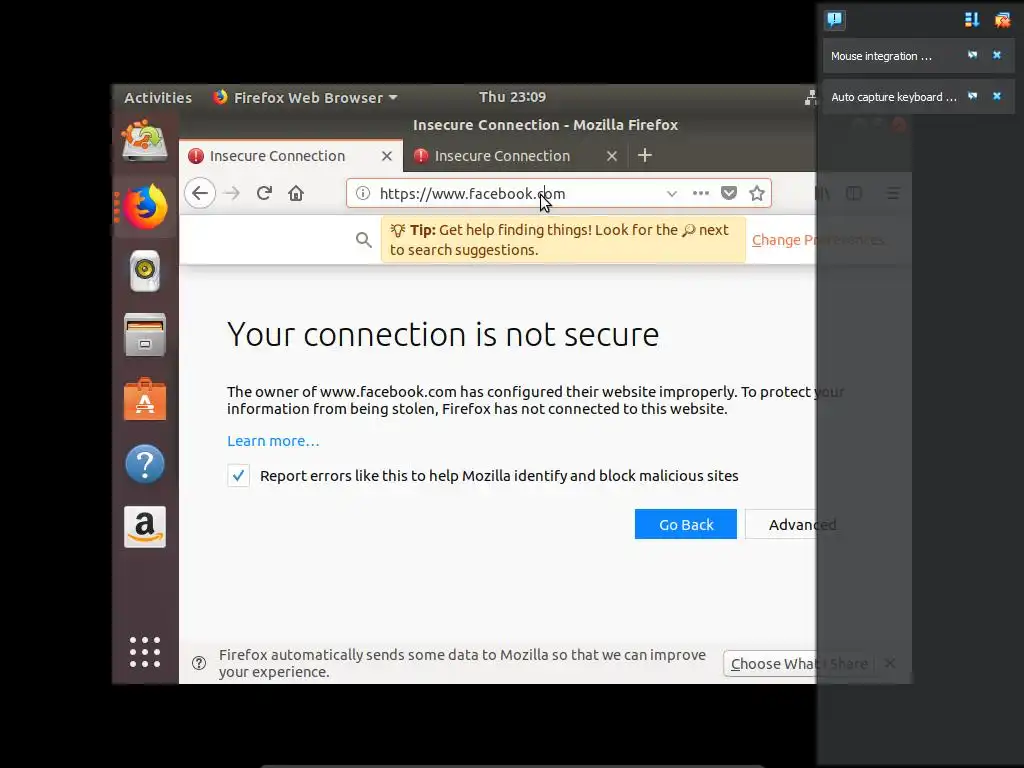Save page to Pocket icon
The width and height of the screenshot is (1024, 768).
(x=729, y=193)
